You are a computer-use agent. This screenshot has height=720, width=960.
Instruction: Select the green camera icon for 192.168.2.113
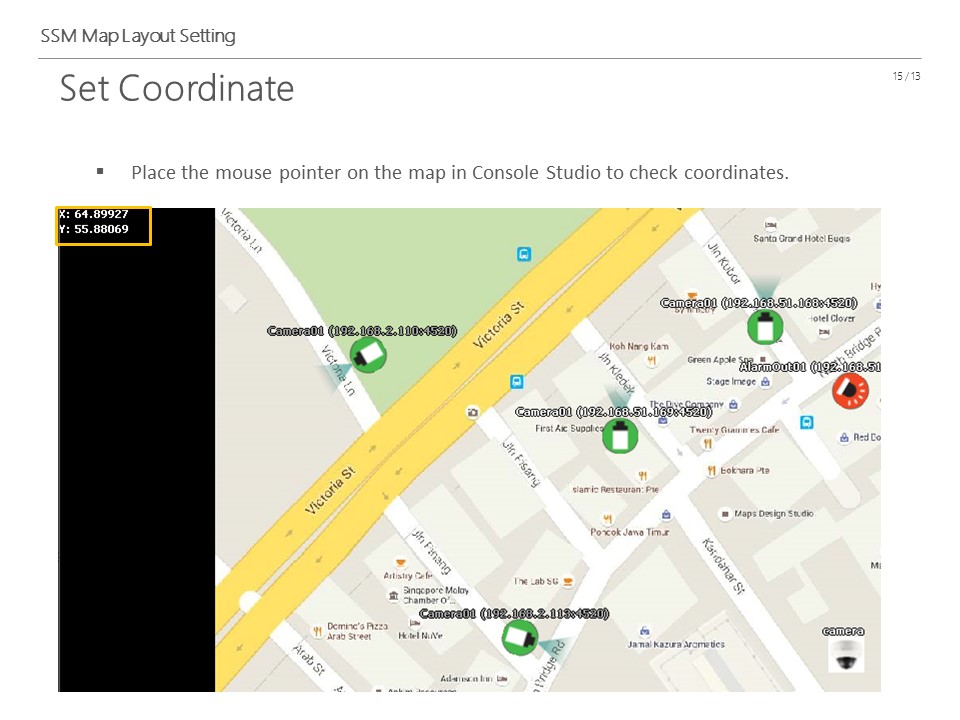[x=520, y=637]
